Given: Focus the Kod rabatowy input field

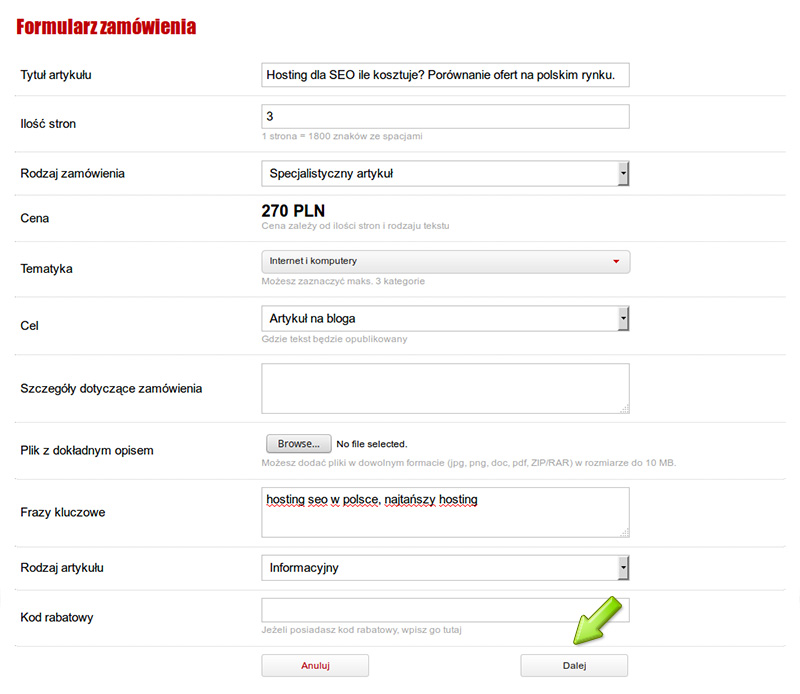Looking at the screenshot, I should [x=445, y=610].
